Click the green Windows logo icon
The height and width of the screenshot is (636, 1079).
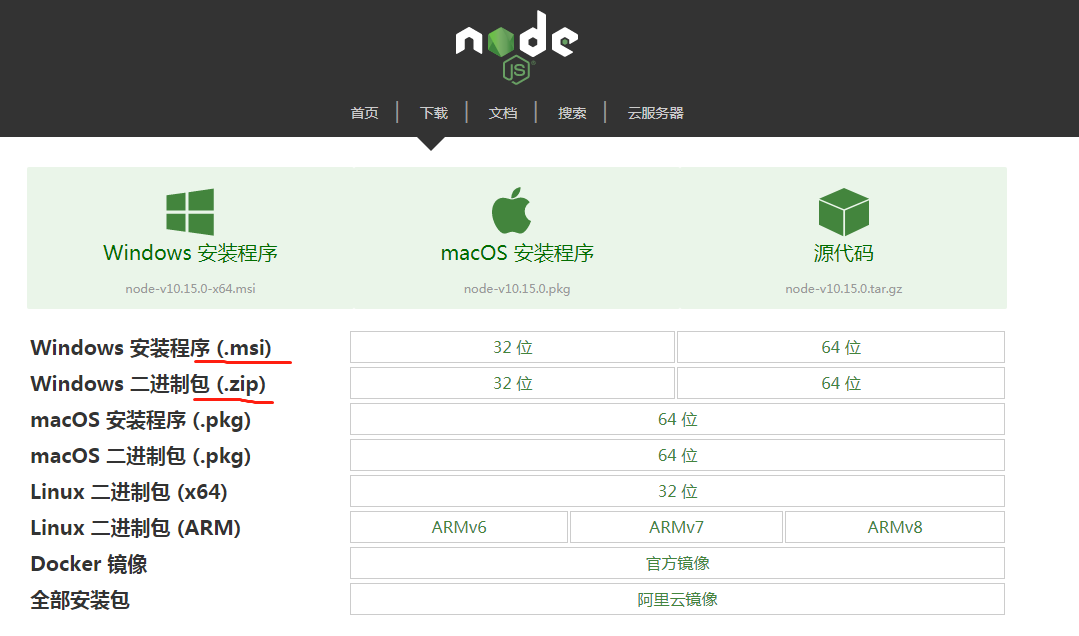point(190,212)
